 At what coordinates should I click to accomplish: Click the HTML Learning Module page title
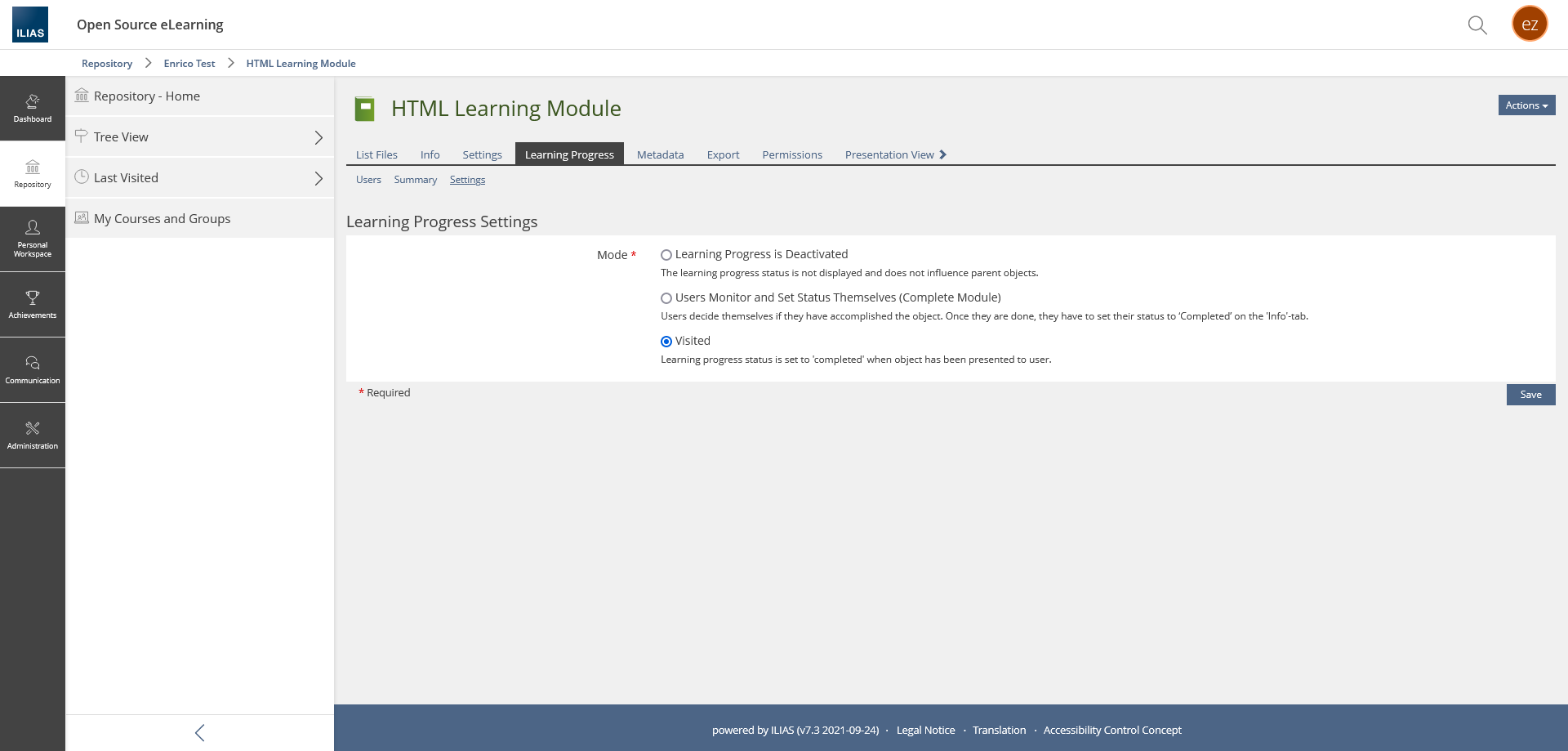[x=506, y=108]
